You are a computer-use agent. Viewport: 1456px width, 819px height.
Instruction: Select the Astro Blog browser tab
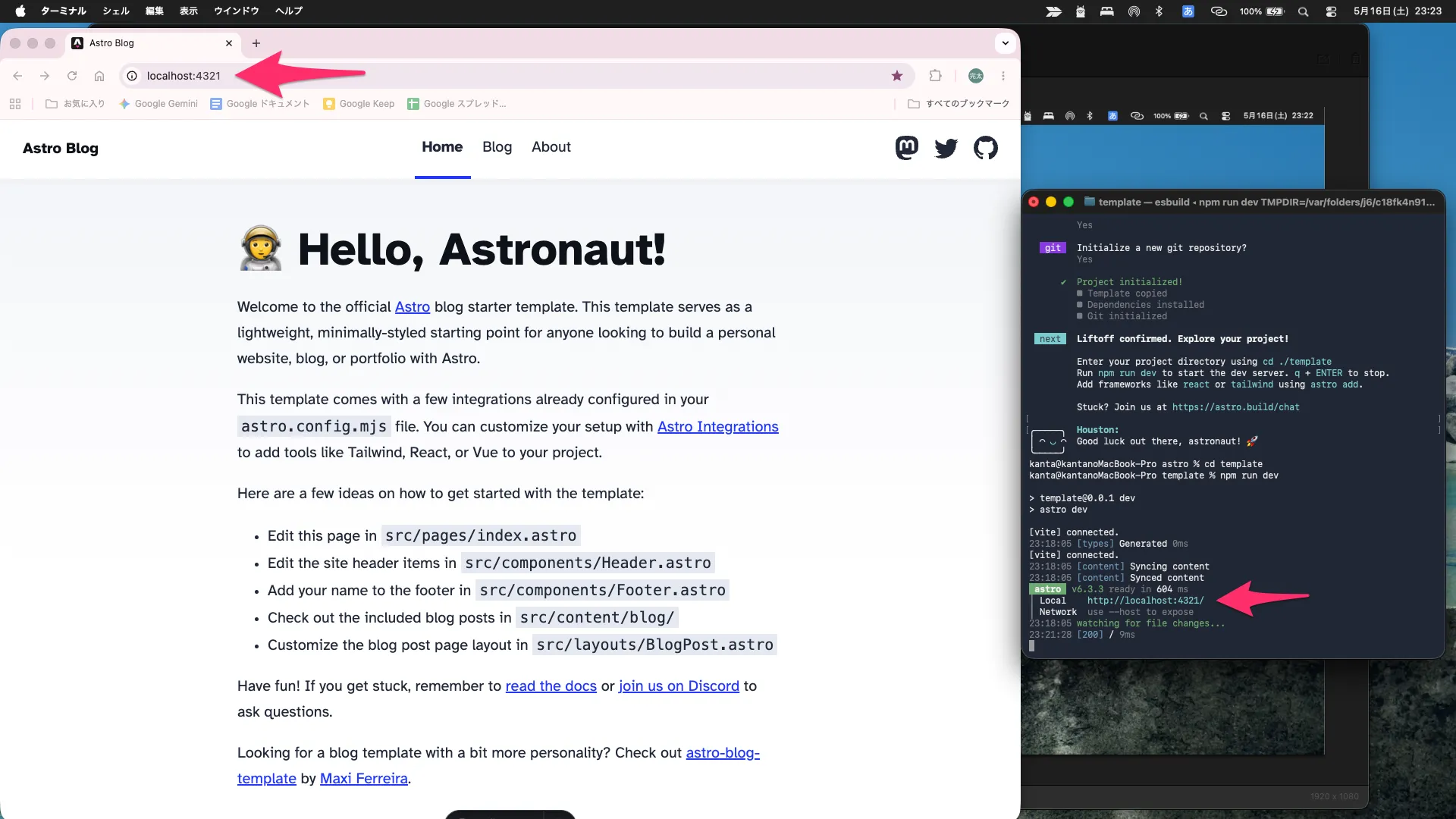(x=153, y=43)
